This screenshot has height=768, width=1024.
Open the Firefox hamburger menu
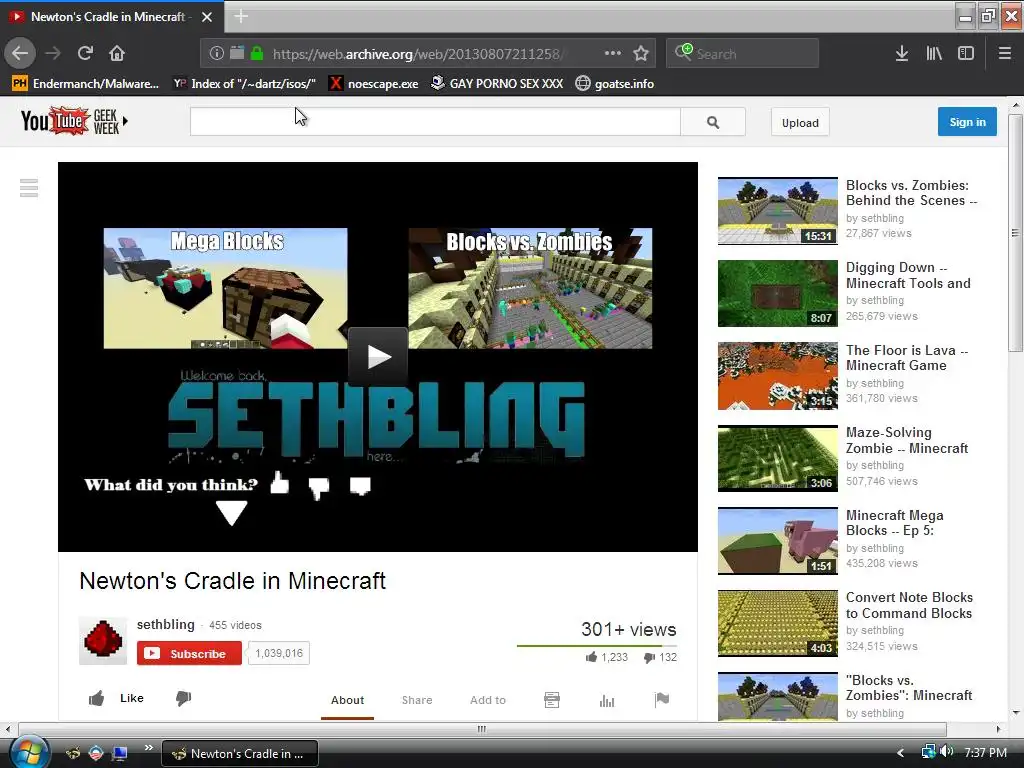click(1005, 53)
